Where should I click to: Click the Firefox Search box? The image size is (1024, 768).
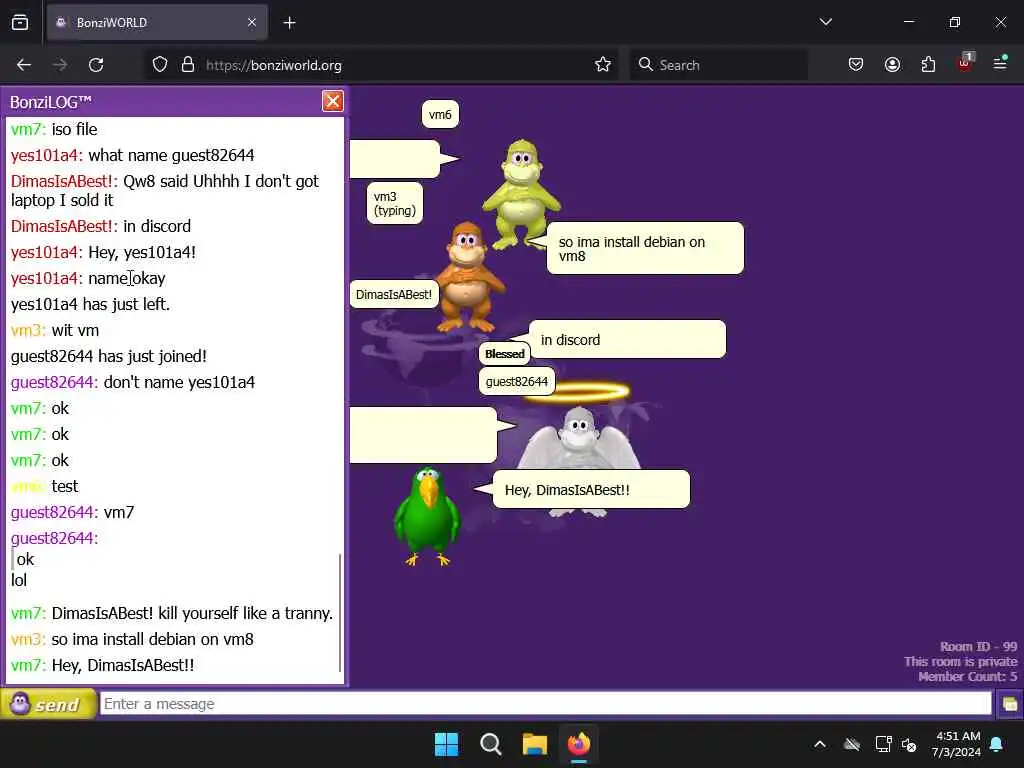coord(718,65)
